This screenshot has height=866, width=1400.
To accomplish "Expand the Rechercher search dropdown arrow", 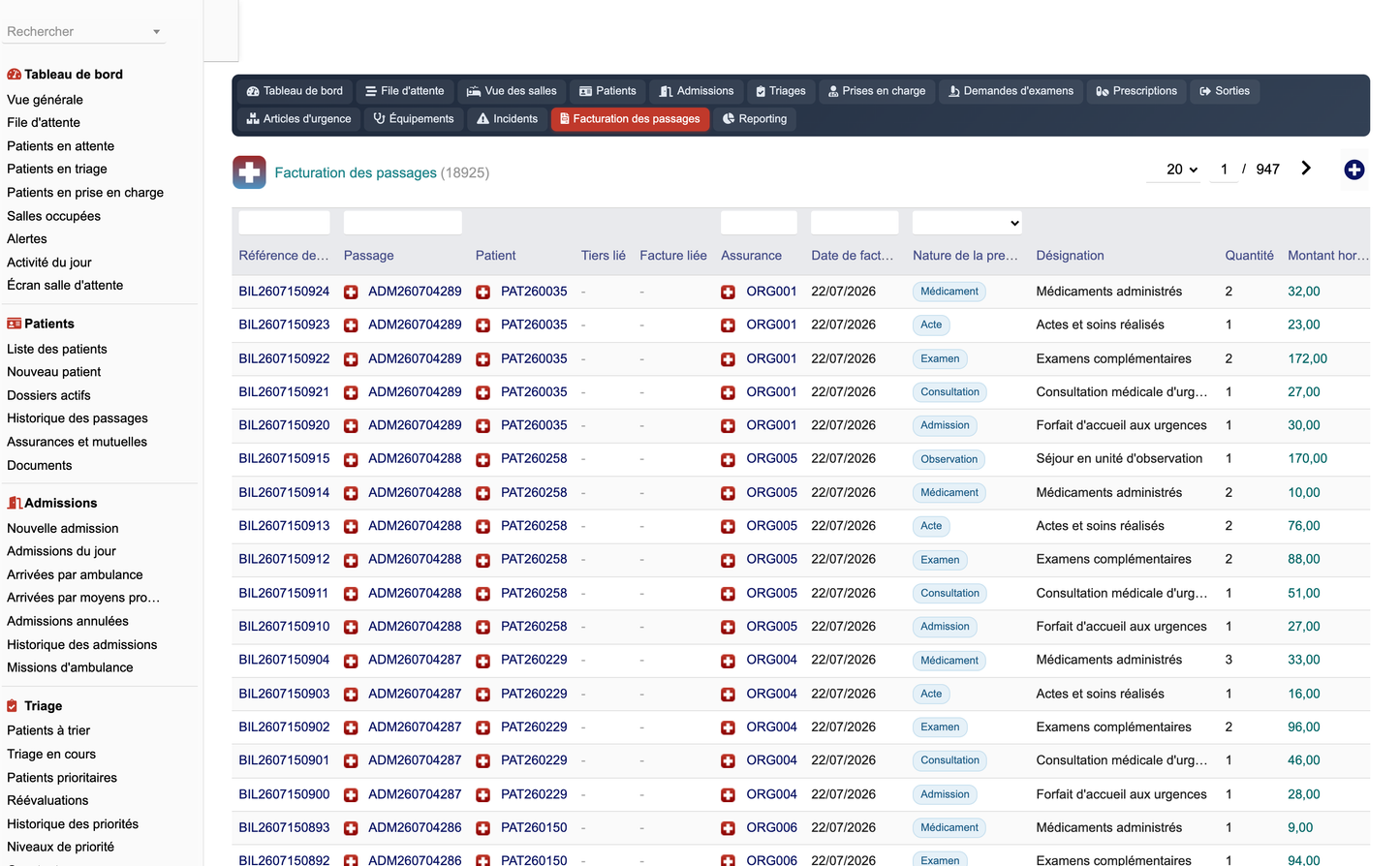I will [156, 32].
